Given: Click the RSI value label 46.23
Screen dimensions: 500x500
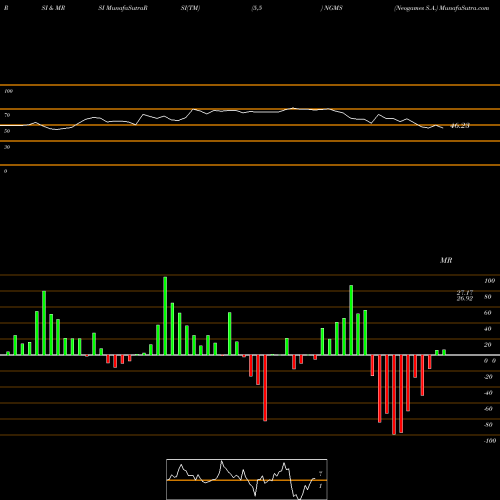Looking at the screenshot, I should tap(460, 126).
